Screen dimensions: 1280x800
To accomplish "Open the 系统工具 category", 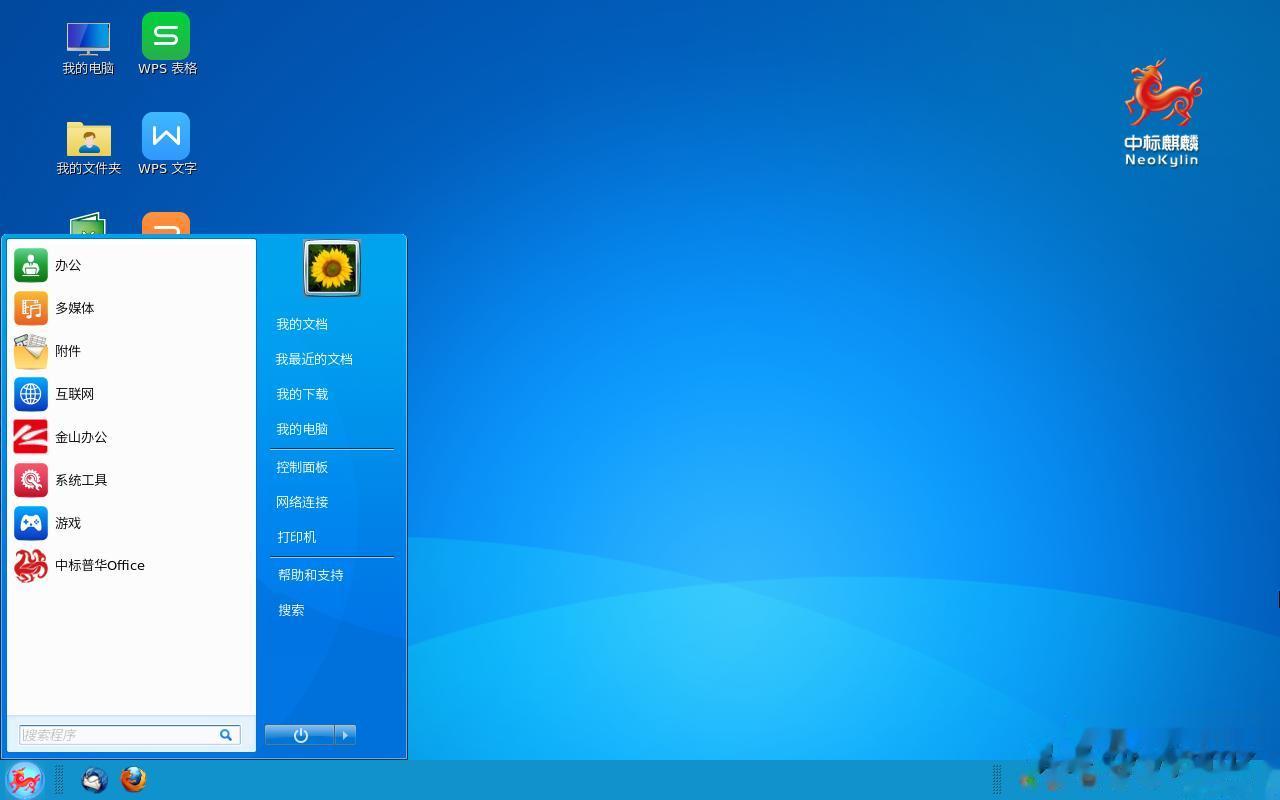I will tap(131, 480).
